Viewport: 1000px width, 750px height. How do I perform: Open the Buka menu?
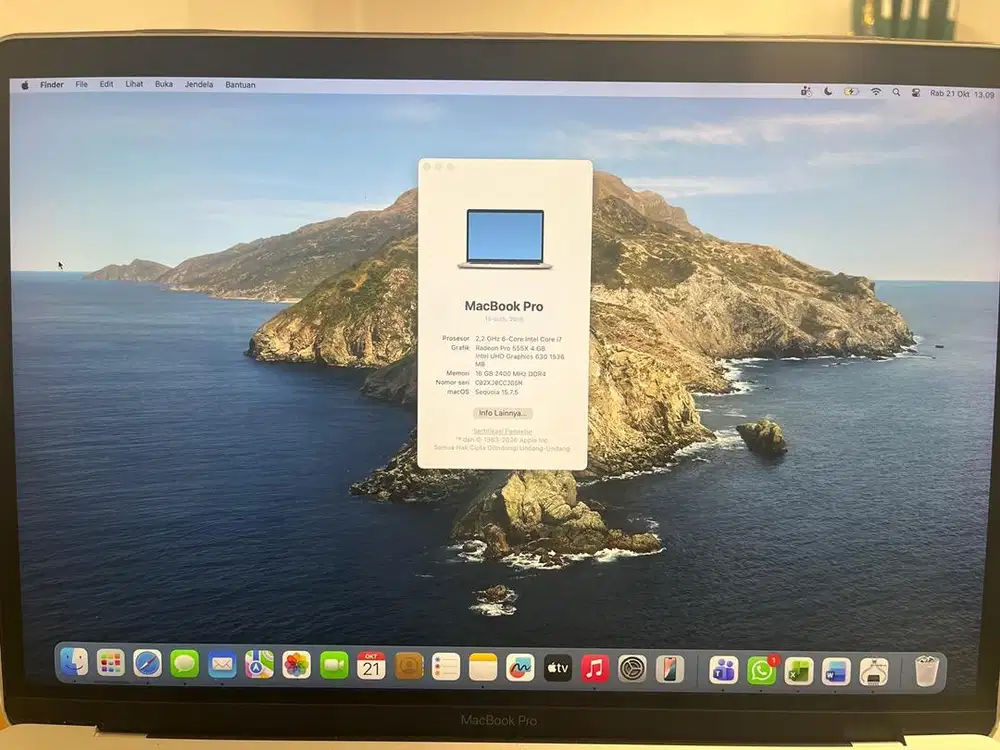click(x=164, y=84)
